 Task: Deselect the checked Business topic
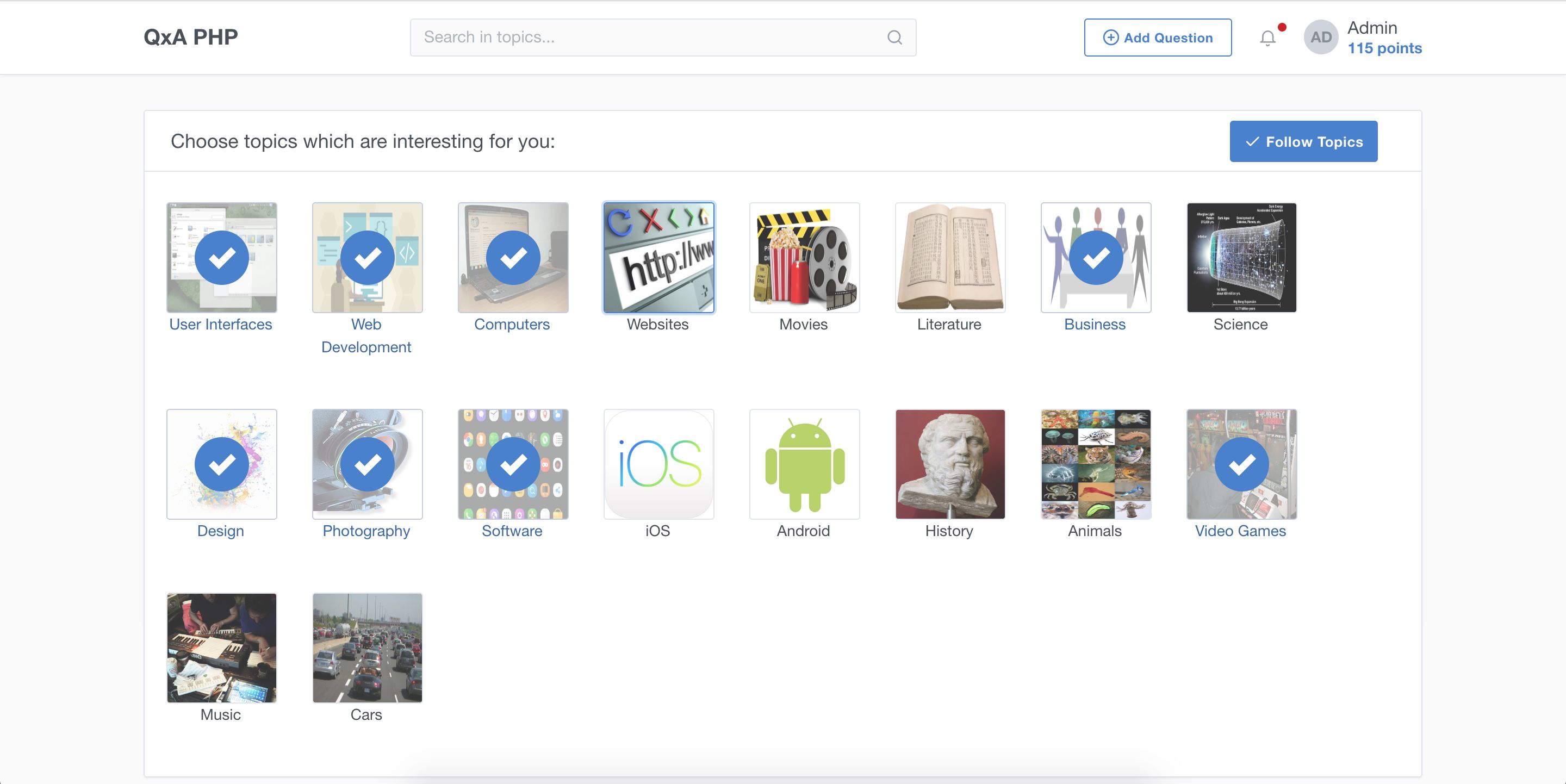click(1096, 258)
